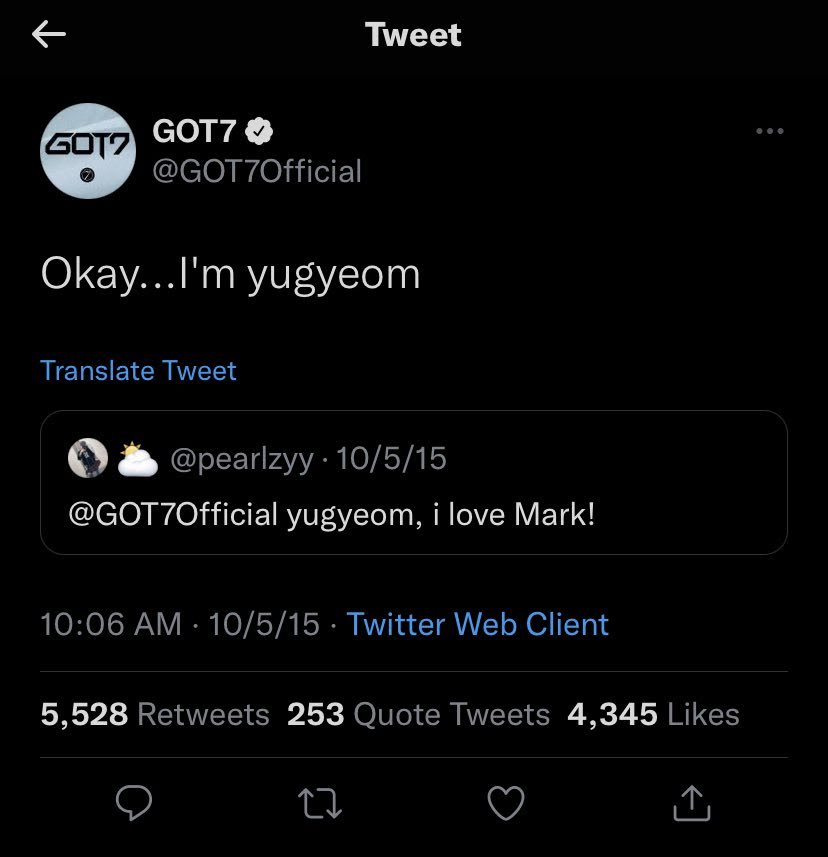Reply using the speech bubble icon
Viewport: 828px width, 857px height.
(x=134, y=802)
